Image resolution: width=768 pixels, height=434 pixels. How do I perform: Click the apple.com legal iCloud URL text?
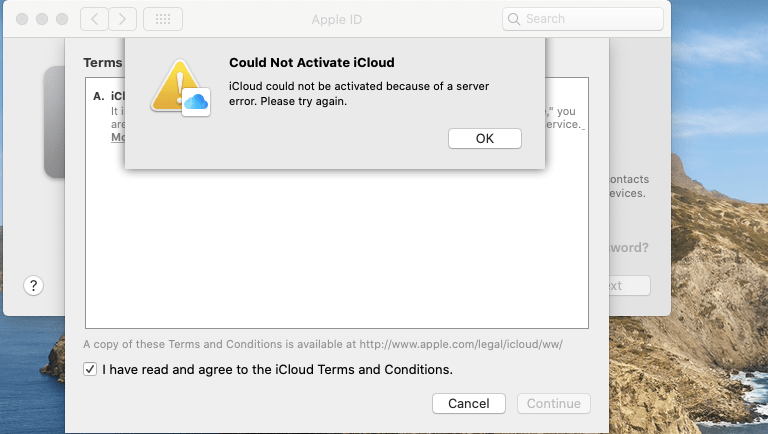tap(462, 345)
